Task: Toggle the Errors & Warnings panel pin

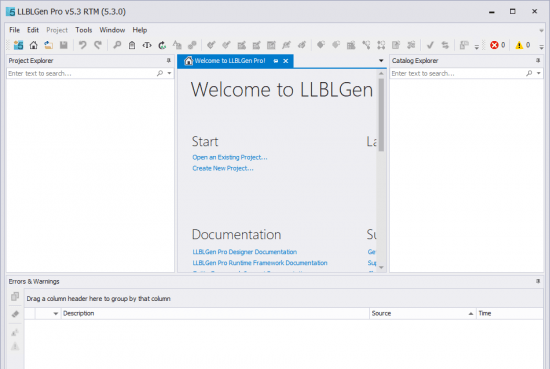Action: [538, 281]
